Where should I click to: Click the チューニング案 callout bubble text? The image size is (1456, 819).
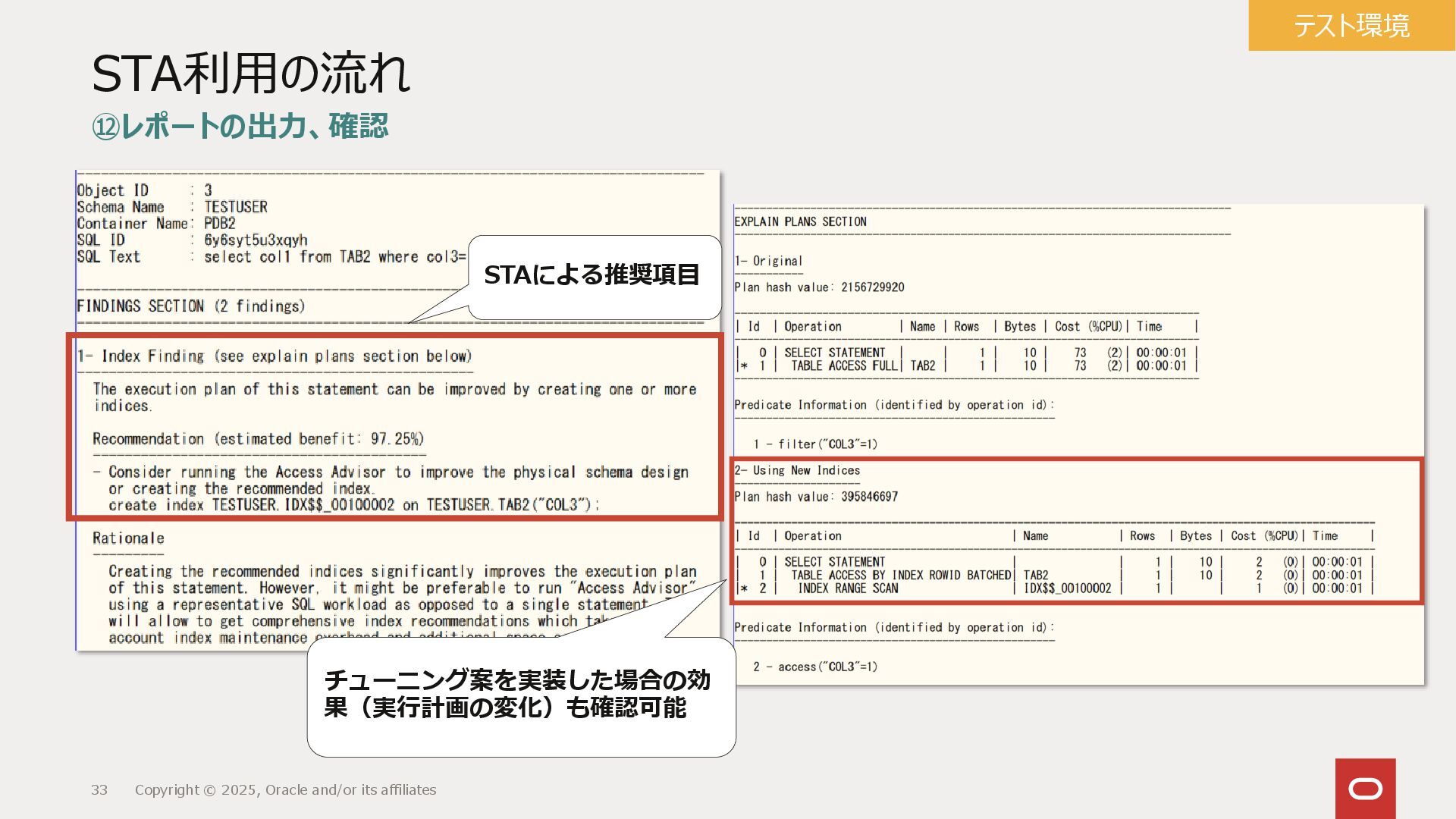(517, 693)
